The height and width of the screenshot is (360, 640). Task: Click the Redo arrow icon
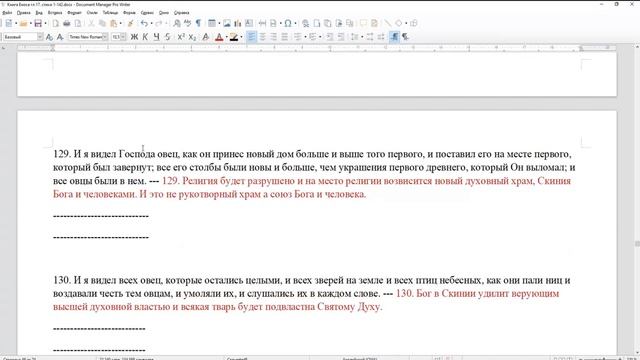[159, 24]
